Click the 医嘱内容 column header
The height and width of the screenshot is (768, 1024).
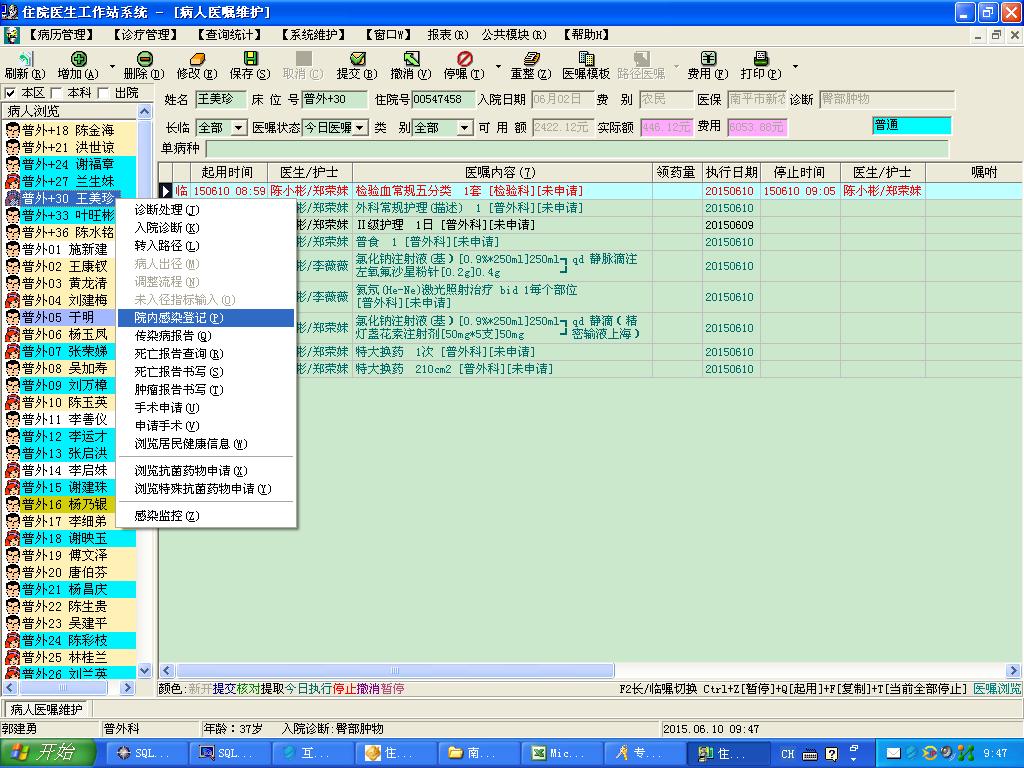click(502, 172)
